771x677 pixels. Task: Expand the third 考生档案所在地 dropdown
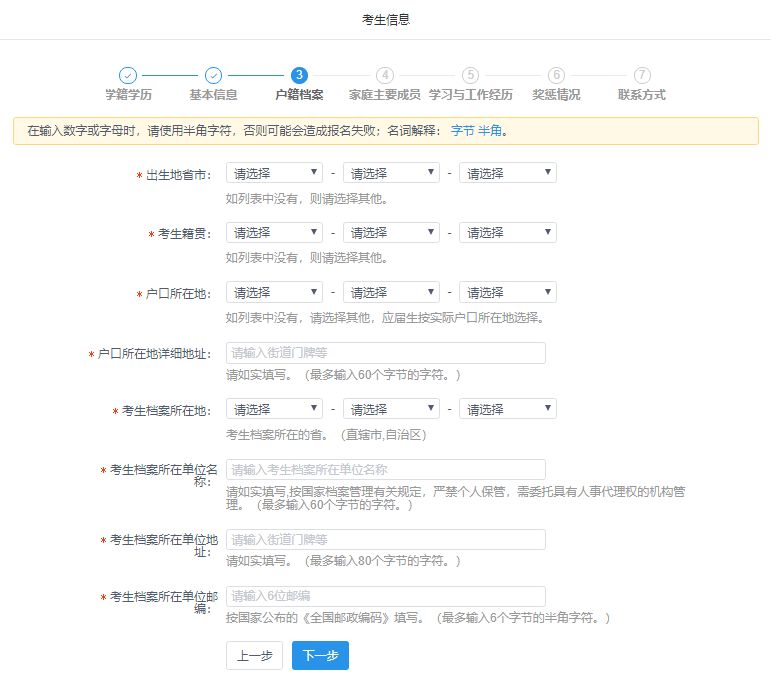point(507,409)
